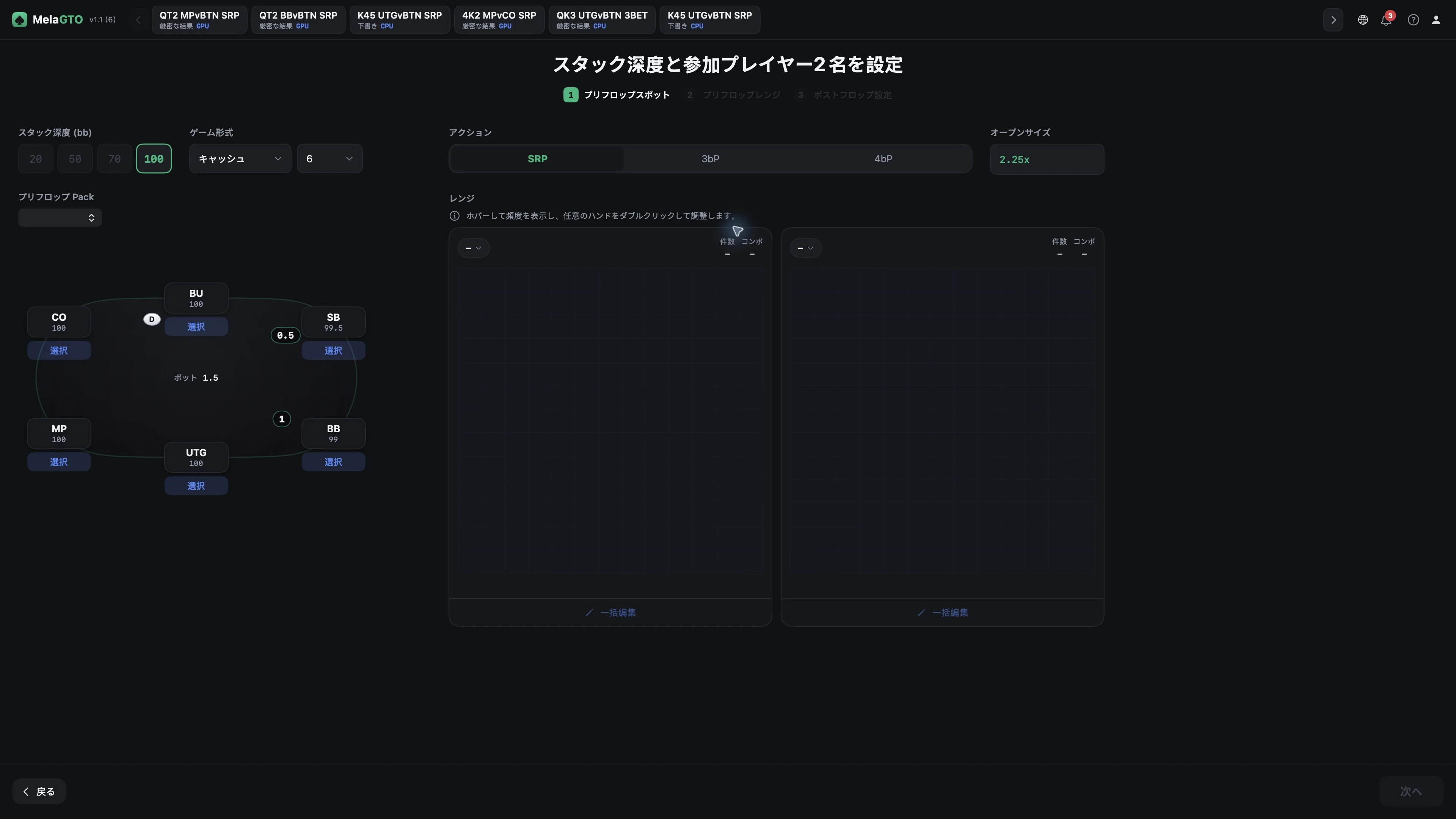
Task: Click the MelaGTO logo icon
Action: 20,20
